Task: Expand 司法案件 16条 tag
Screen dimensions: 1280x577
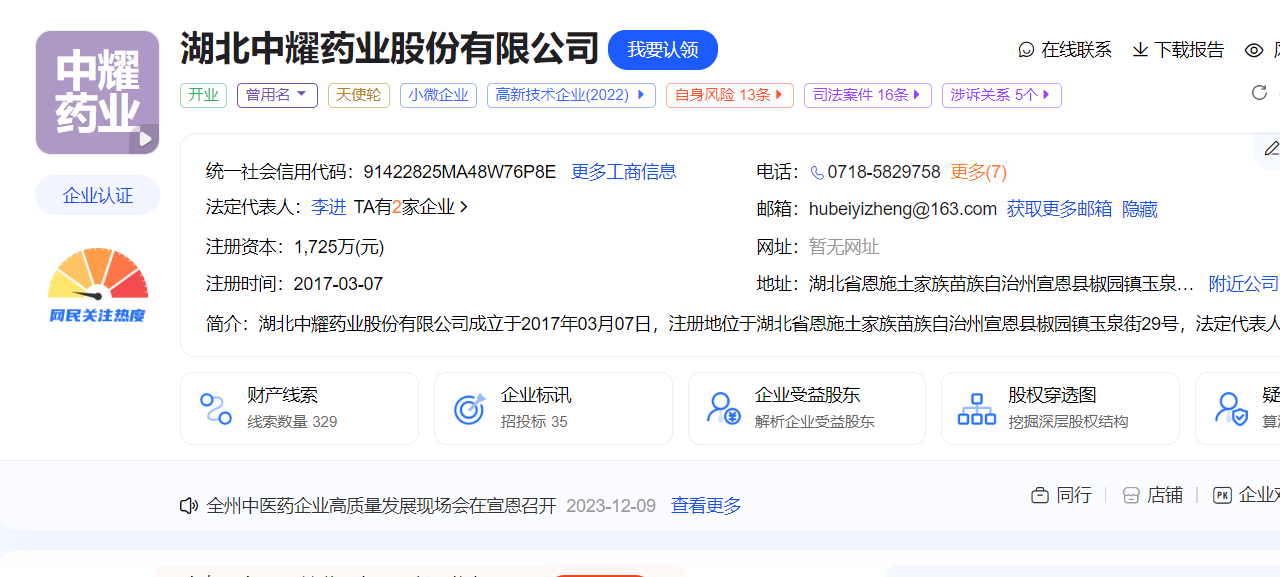Action: 867,95
